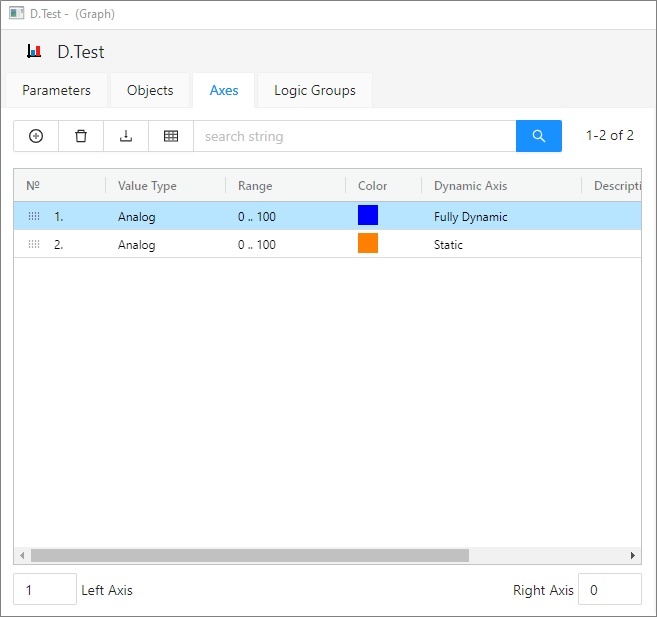The width and height of the screenshot is (657, 617).
Task: Click the Left Axis number field
Action: tap(45, 590)
